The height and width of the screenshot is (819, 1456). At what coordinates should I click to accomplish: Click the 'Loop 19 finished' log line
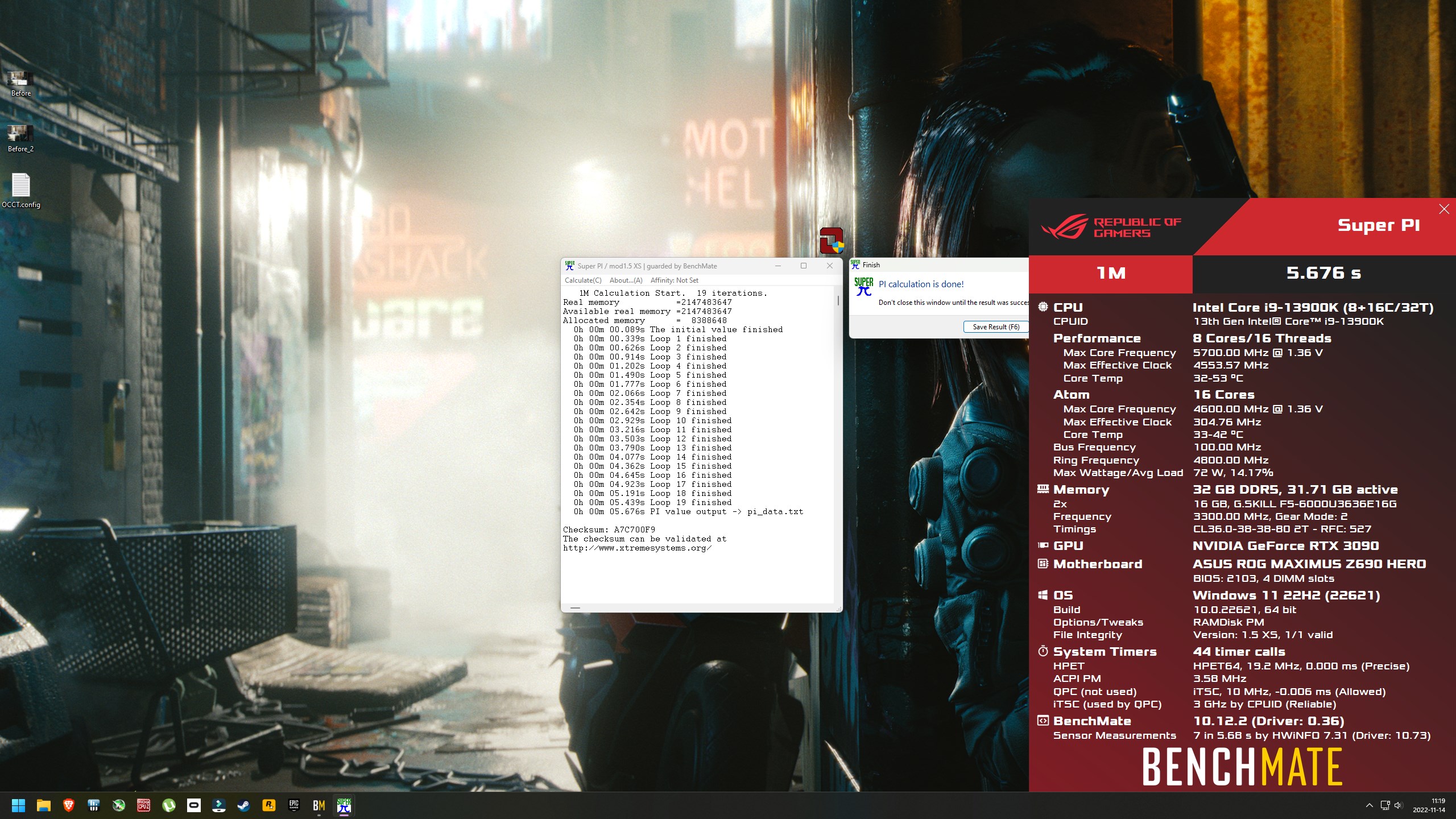tap(653, 503)
